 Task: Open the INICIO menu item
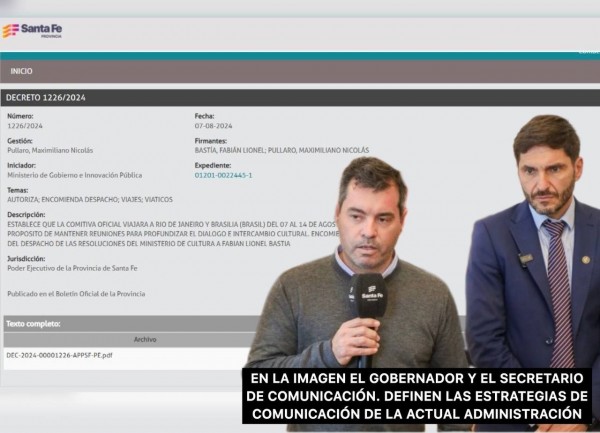[x=21, y=72]
